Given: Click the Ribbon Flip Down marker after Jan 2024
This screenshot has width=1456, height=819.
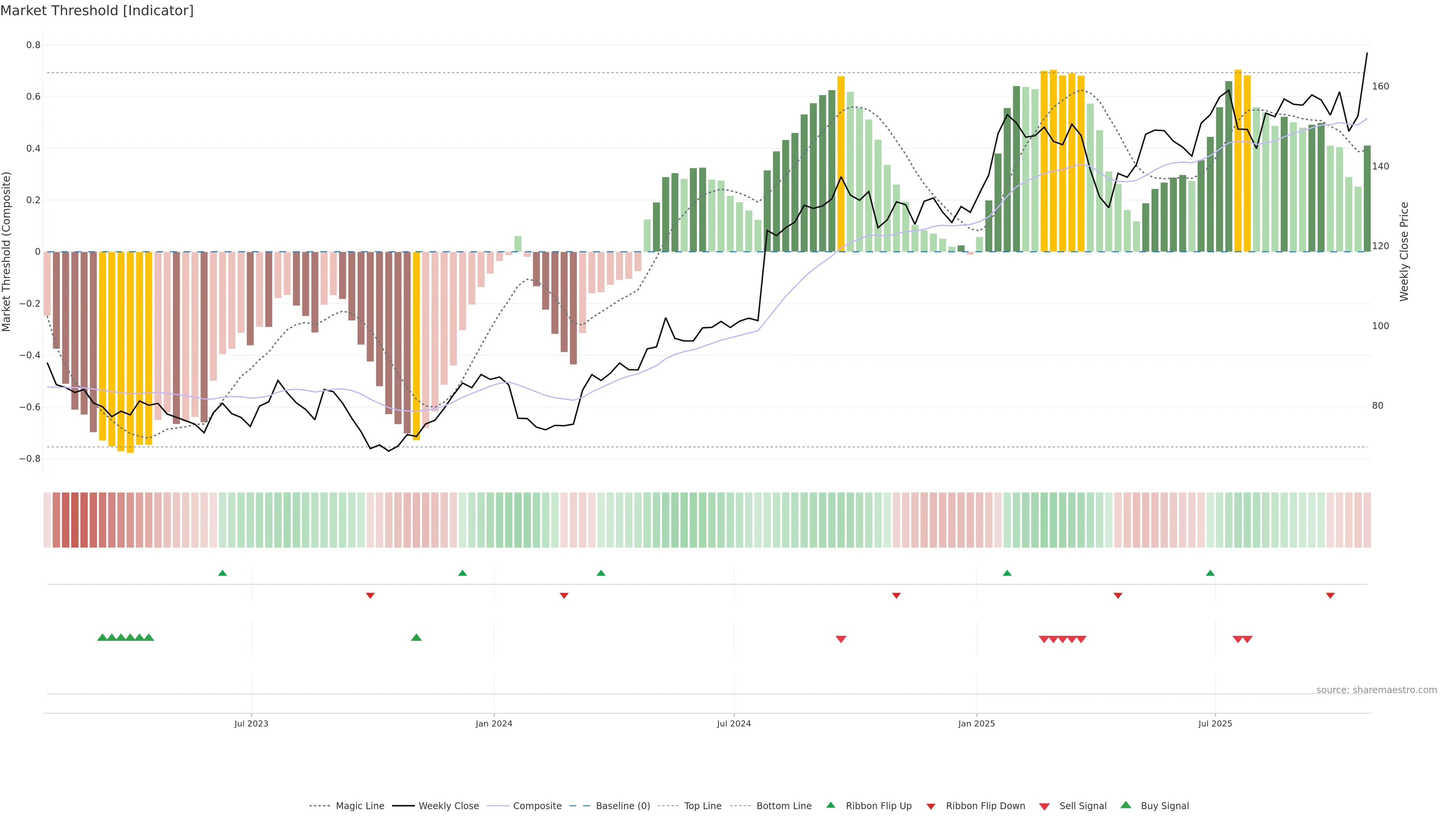Looking at the screenshot, I should (x=563, y=596).
